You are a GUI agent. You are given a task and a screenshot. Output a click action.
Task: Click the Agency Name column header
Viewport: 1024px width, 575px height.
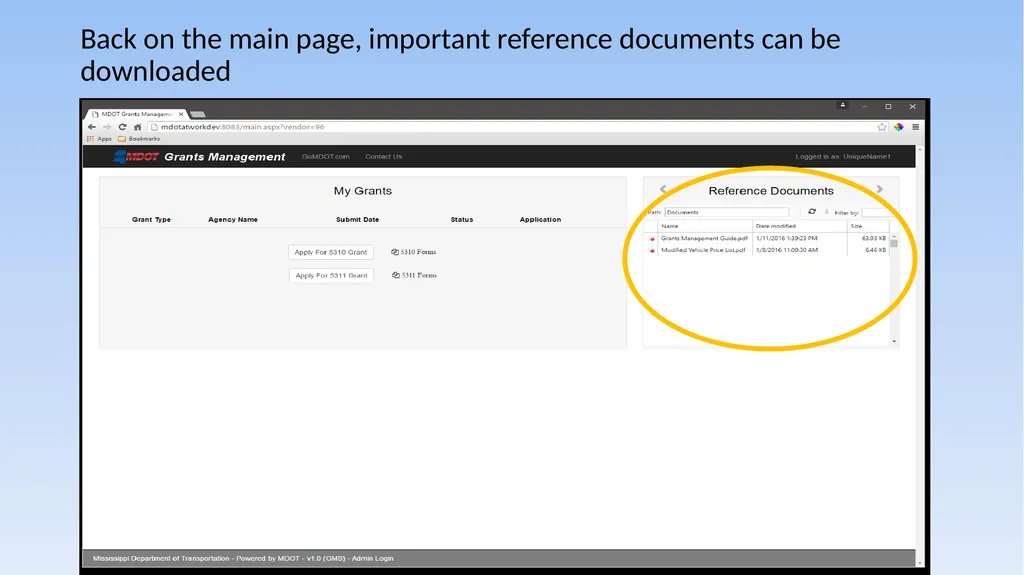click(232, 220)
